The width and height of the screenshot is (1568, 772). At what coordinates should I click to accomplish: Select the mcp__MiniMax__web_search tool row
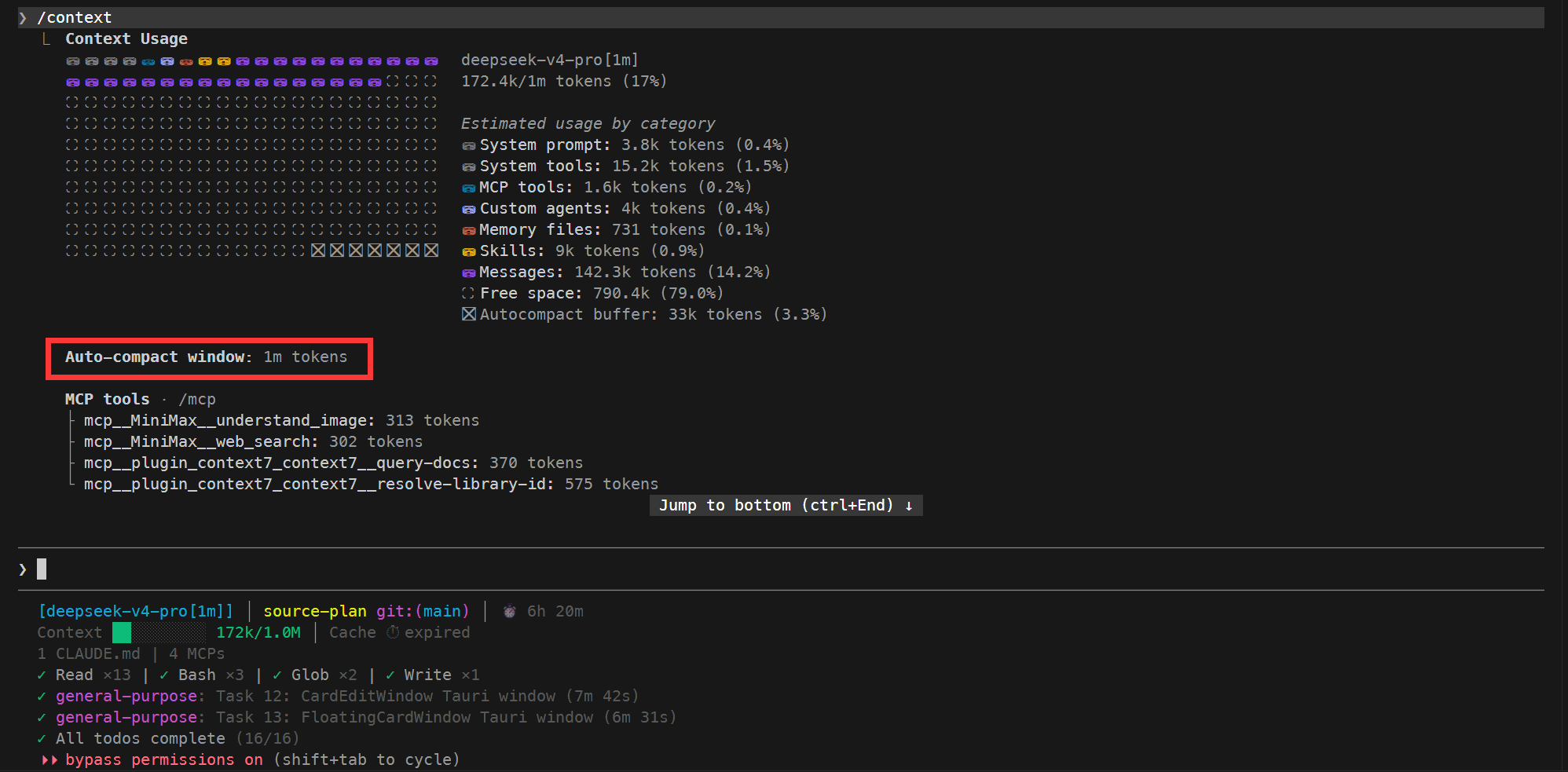pyautogui.click(x=253, y=442)
